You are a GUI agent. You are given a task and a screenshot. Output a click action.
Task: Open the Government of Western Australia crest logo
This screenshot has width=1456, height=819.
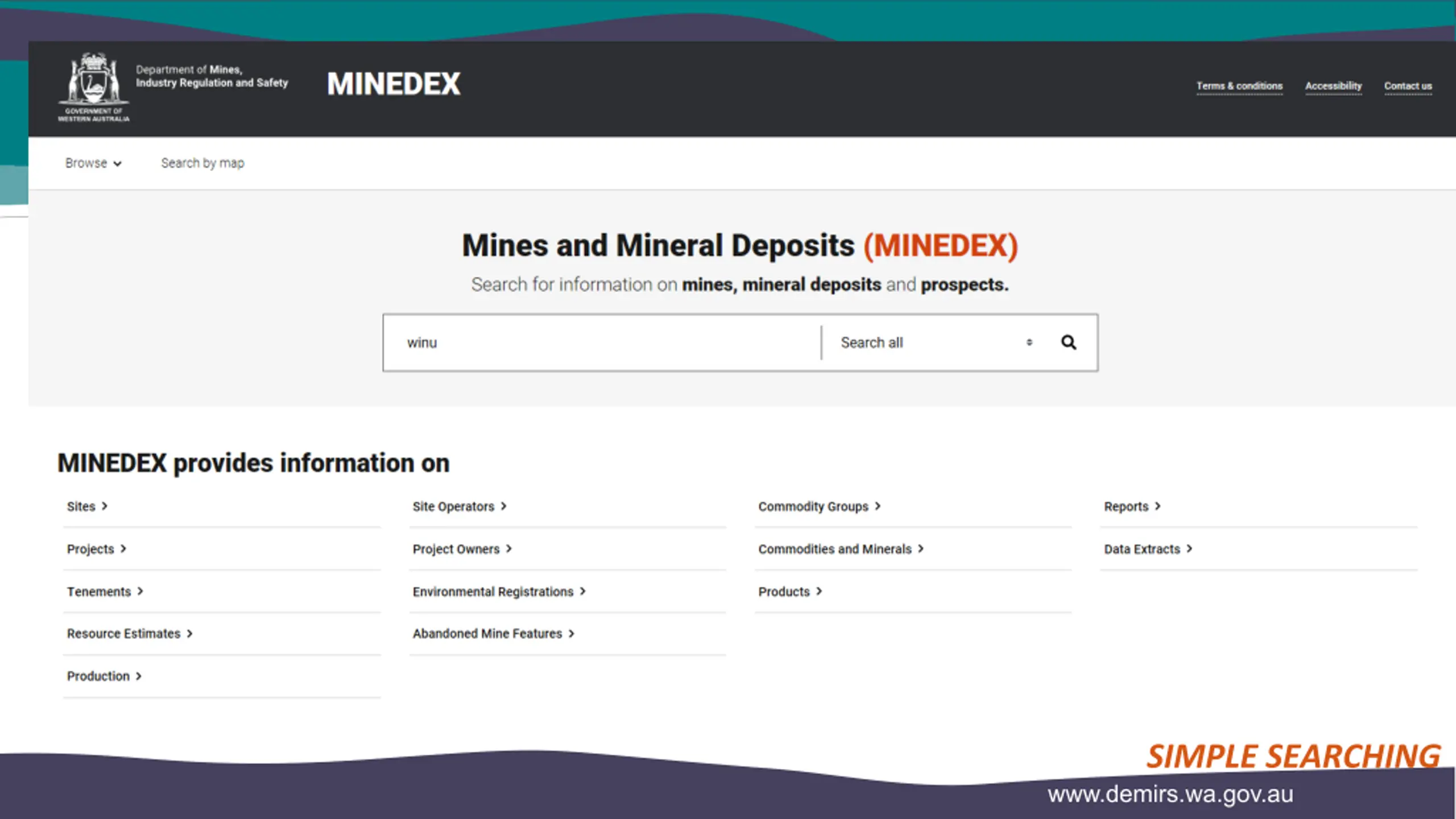[94, 87]
